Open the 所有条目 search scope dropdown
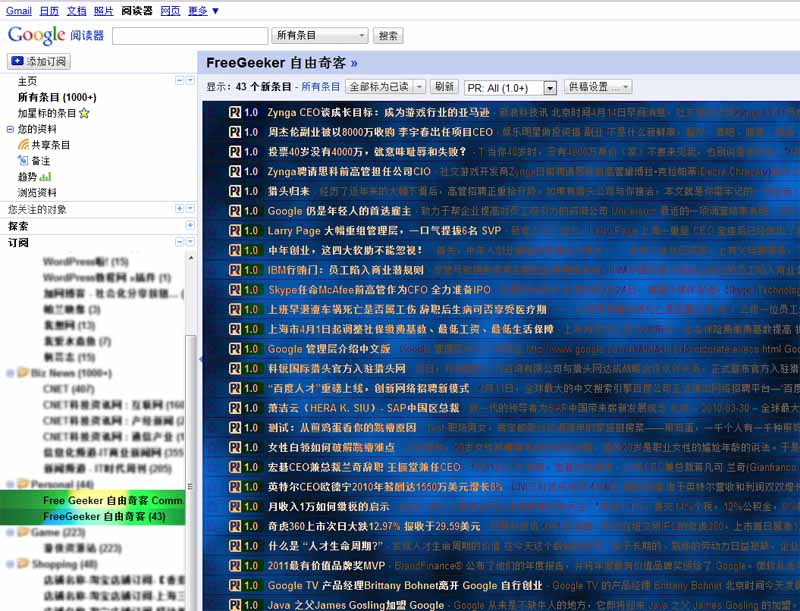The image size is (800, 611). [320, 35]
